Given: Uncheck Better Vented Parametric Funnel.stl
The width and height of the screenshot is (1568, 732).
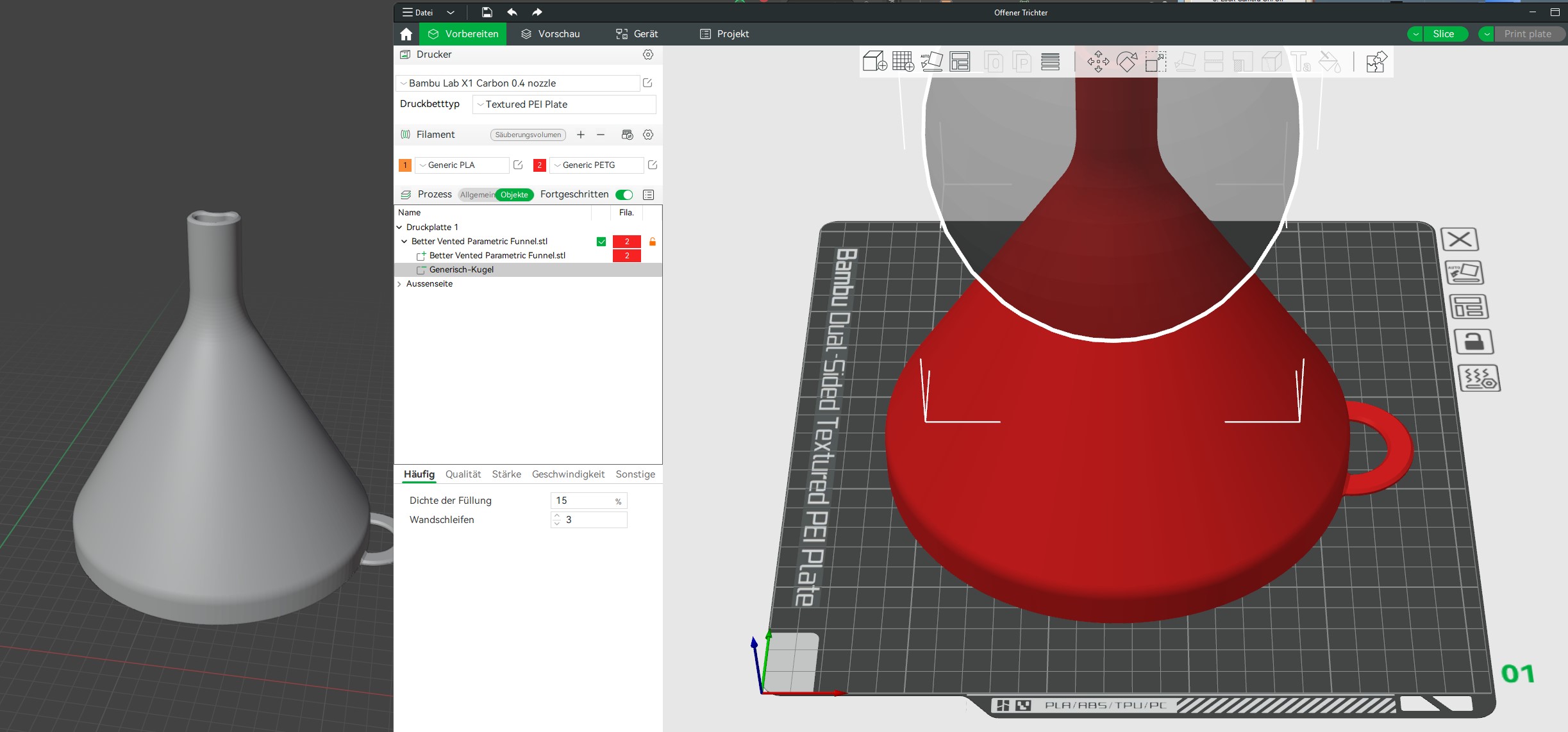Looking at the screenshot, I should pyautogui.click(x=601, y=242).
